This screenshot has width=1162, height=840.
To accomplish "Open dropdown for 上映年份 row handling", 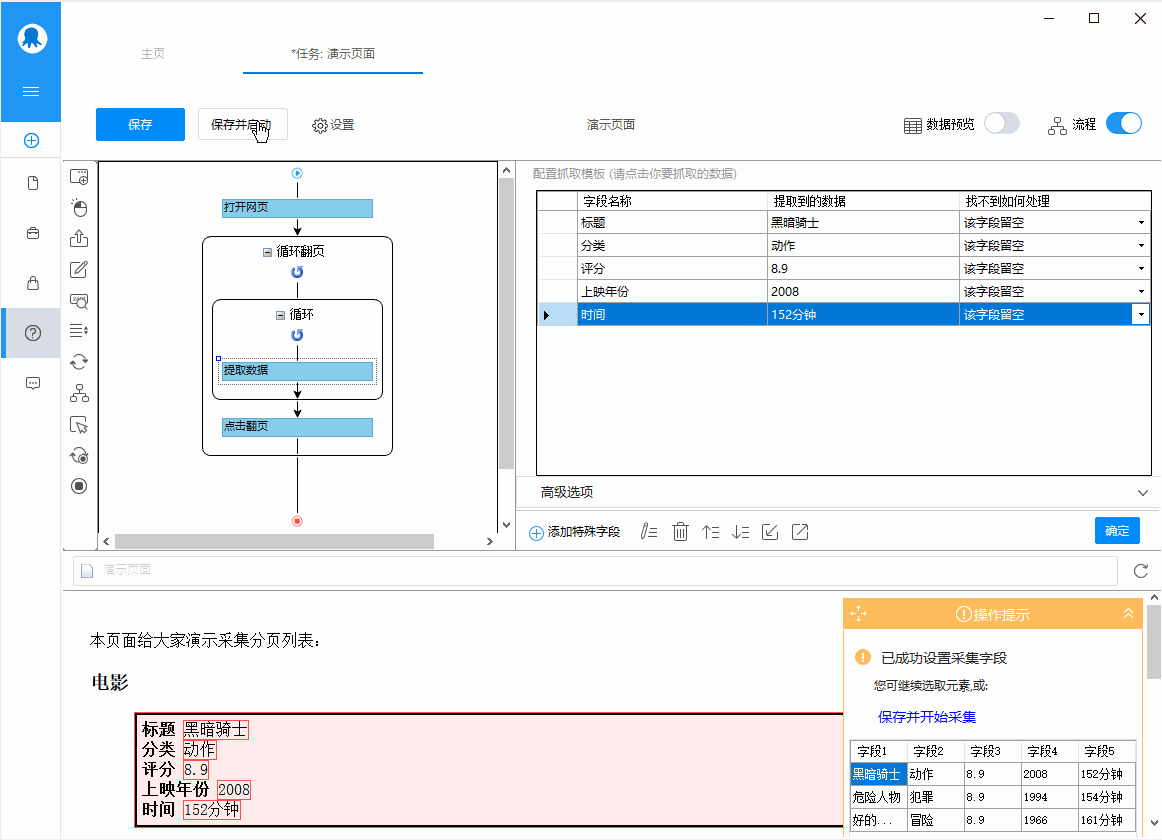I will pyautogui.click(x=1141, y=291).
